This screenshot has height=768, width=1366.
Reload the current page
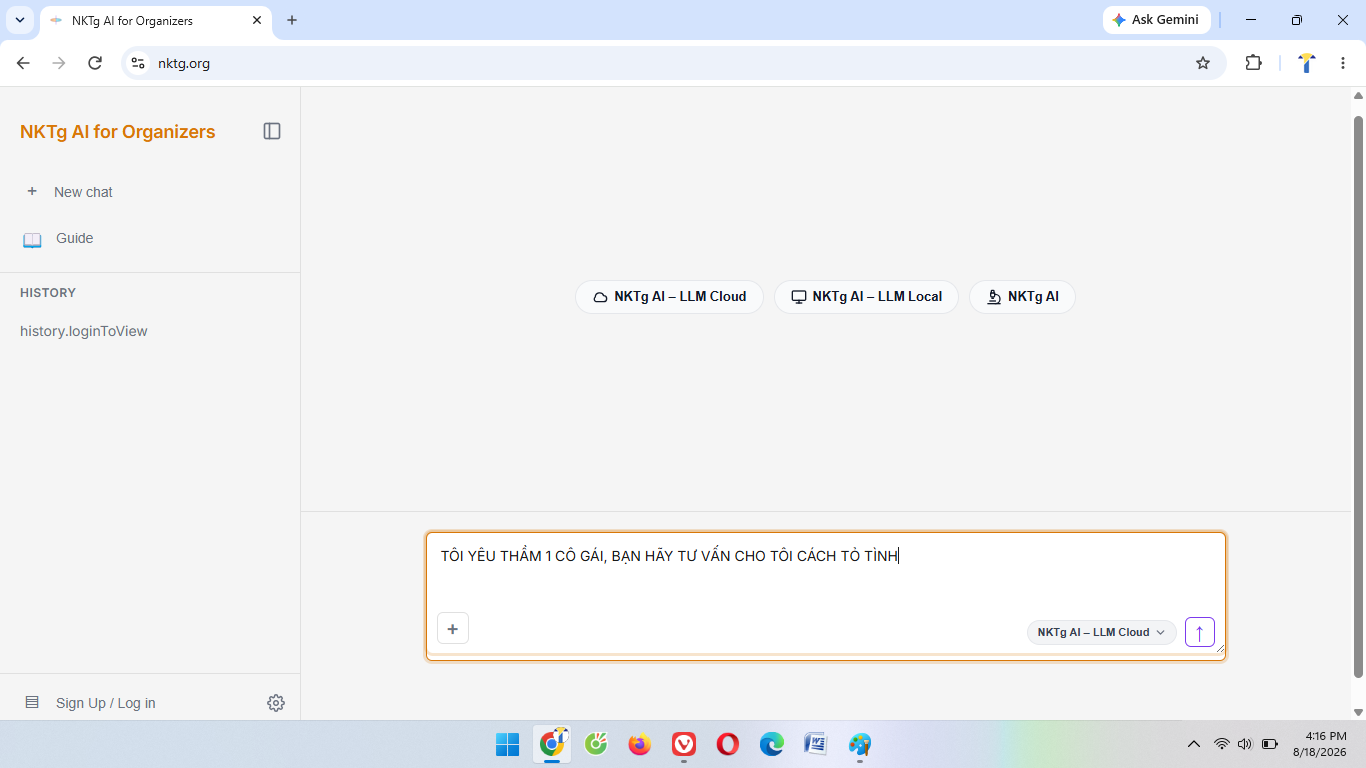(95, 63)
